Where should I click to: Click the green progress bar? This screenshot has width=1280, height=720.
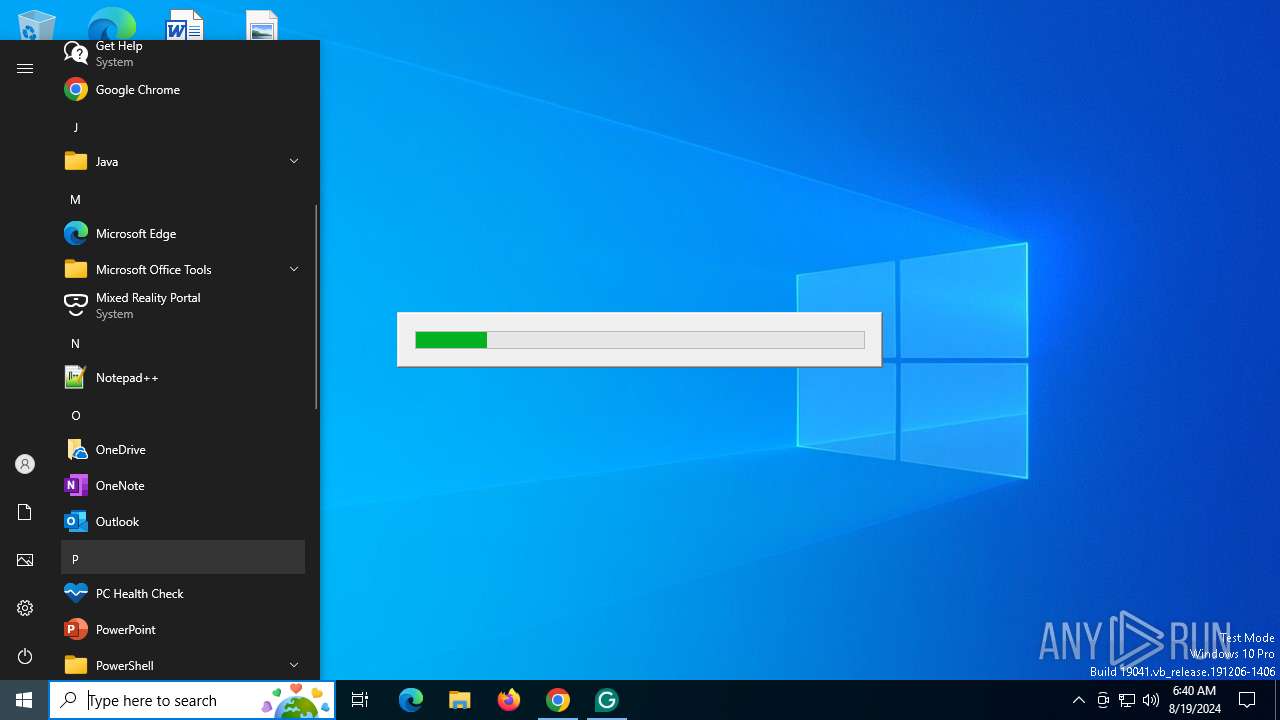(x=640, y=340)
